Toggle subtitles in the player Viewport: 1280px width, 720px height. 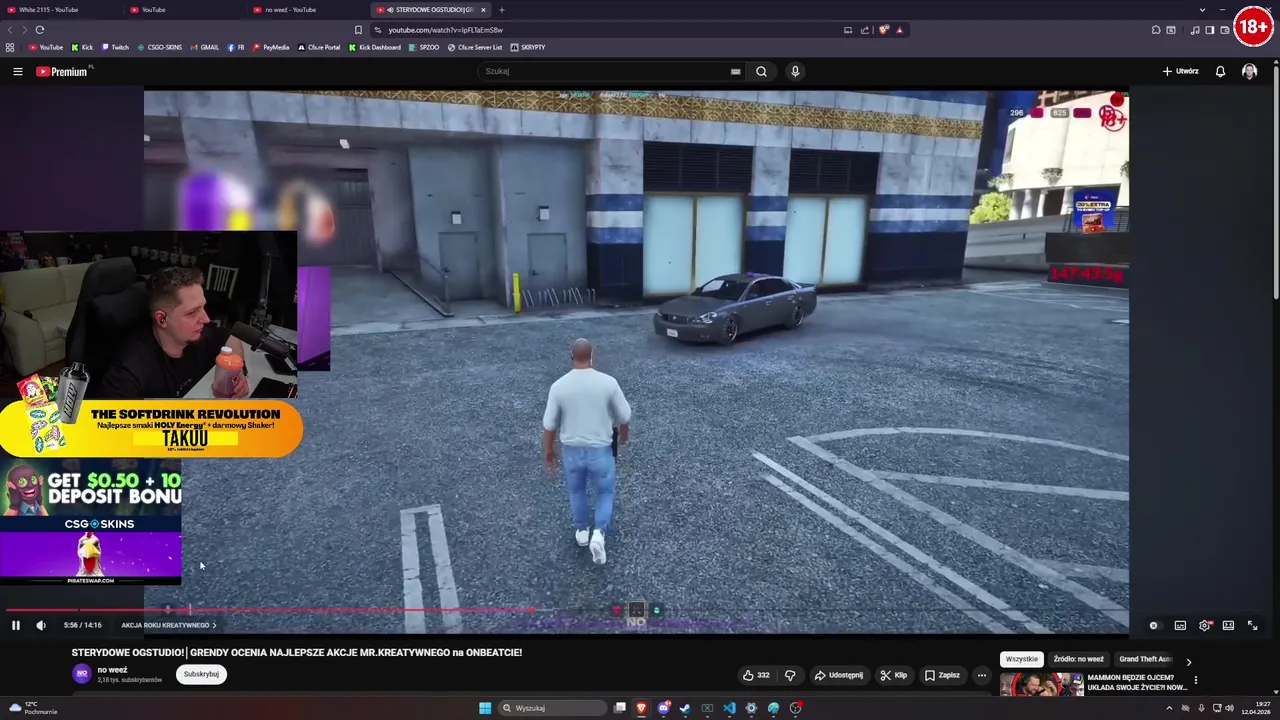(1180, 625)
